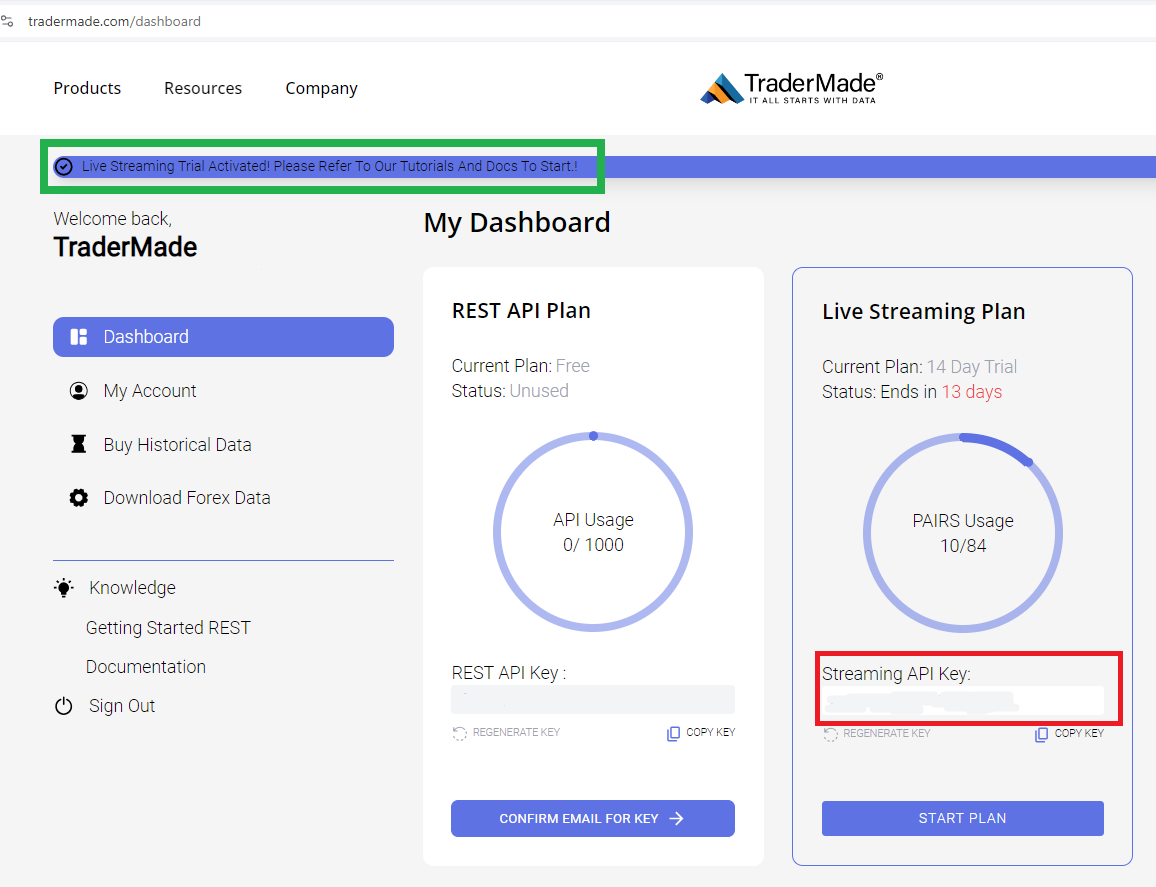1156x887 pixels.
Task: Click the Free current plan text
Action: (x=573, y=366)
